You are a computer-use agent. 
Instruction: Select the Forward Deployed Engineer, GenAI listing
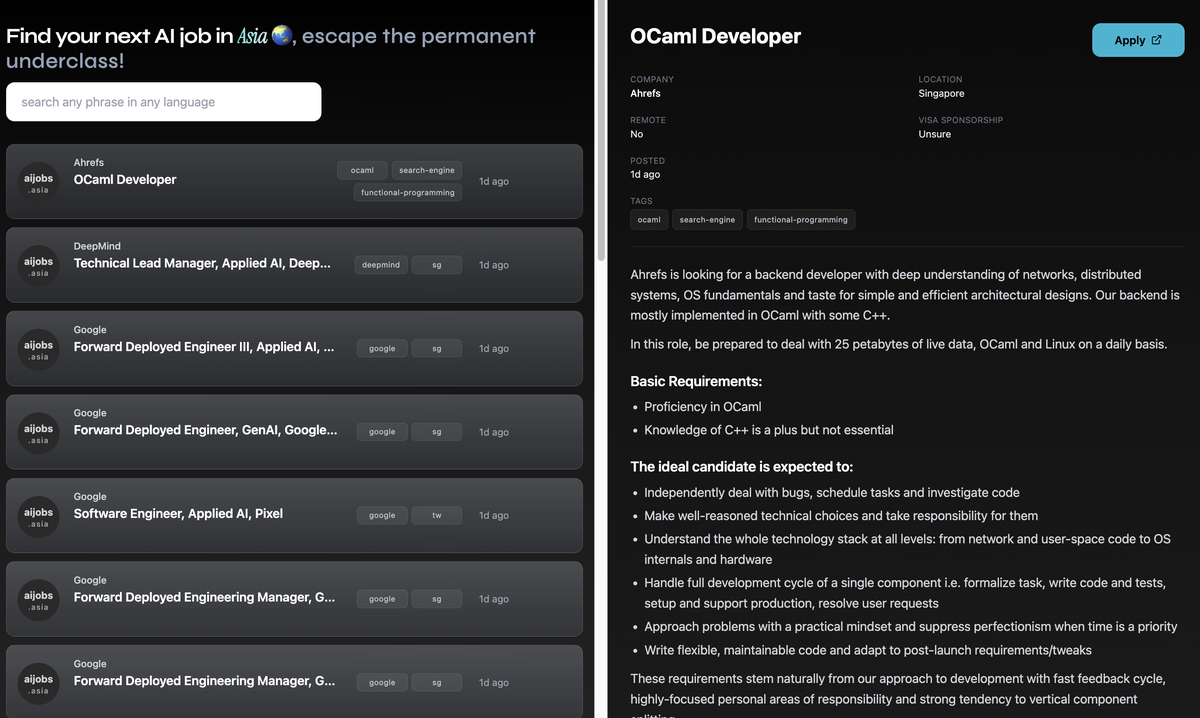(294, 432)
